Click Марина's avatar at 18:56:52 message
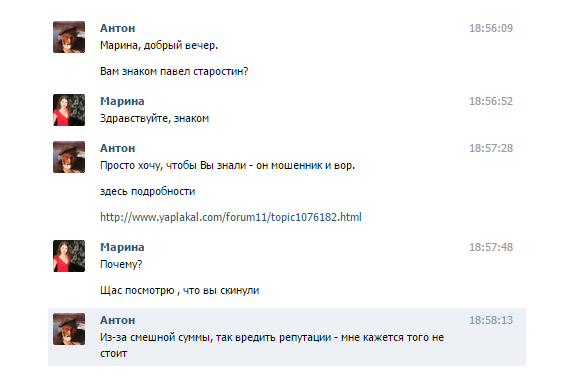 coord(69,110)
